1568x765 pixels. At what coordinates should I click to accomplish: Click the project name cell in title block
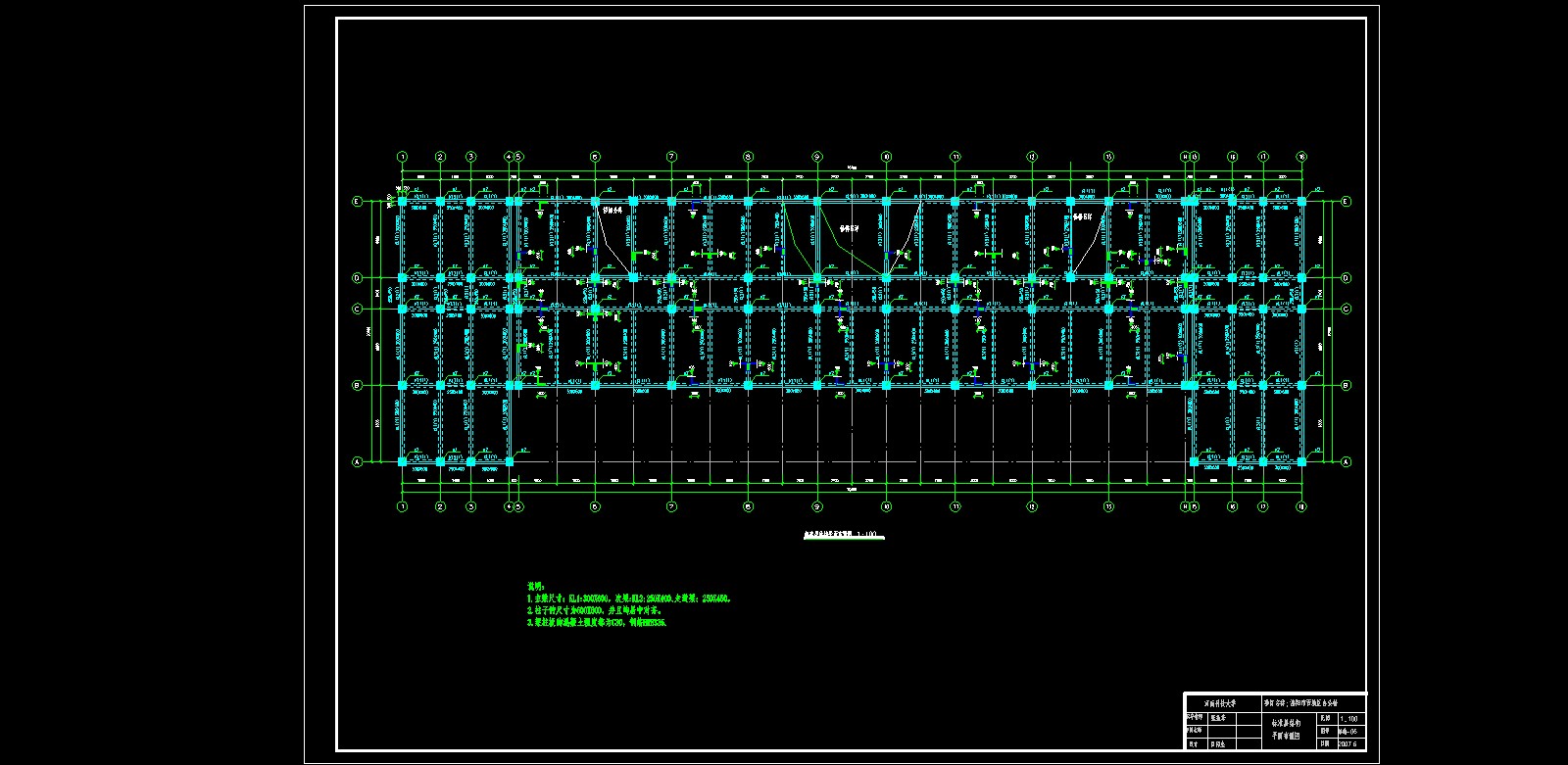1313,703
